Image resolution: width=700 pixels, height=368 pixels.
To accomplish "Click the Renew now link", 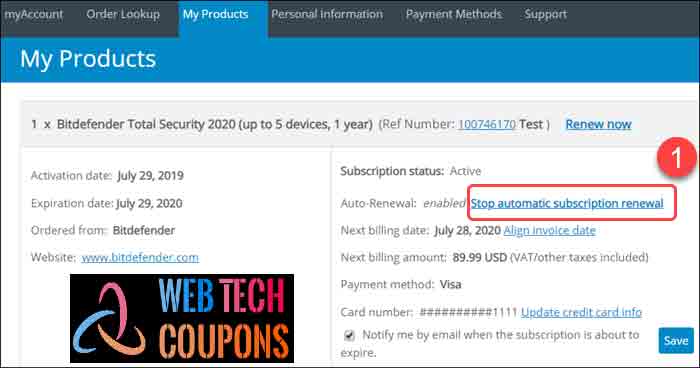I will 598,124.
